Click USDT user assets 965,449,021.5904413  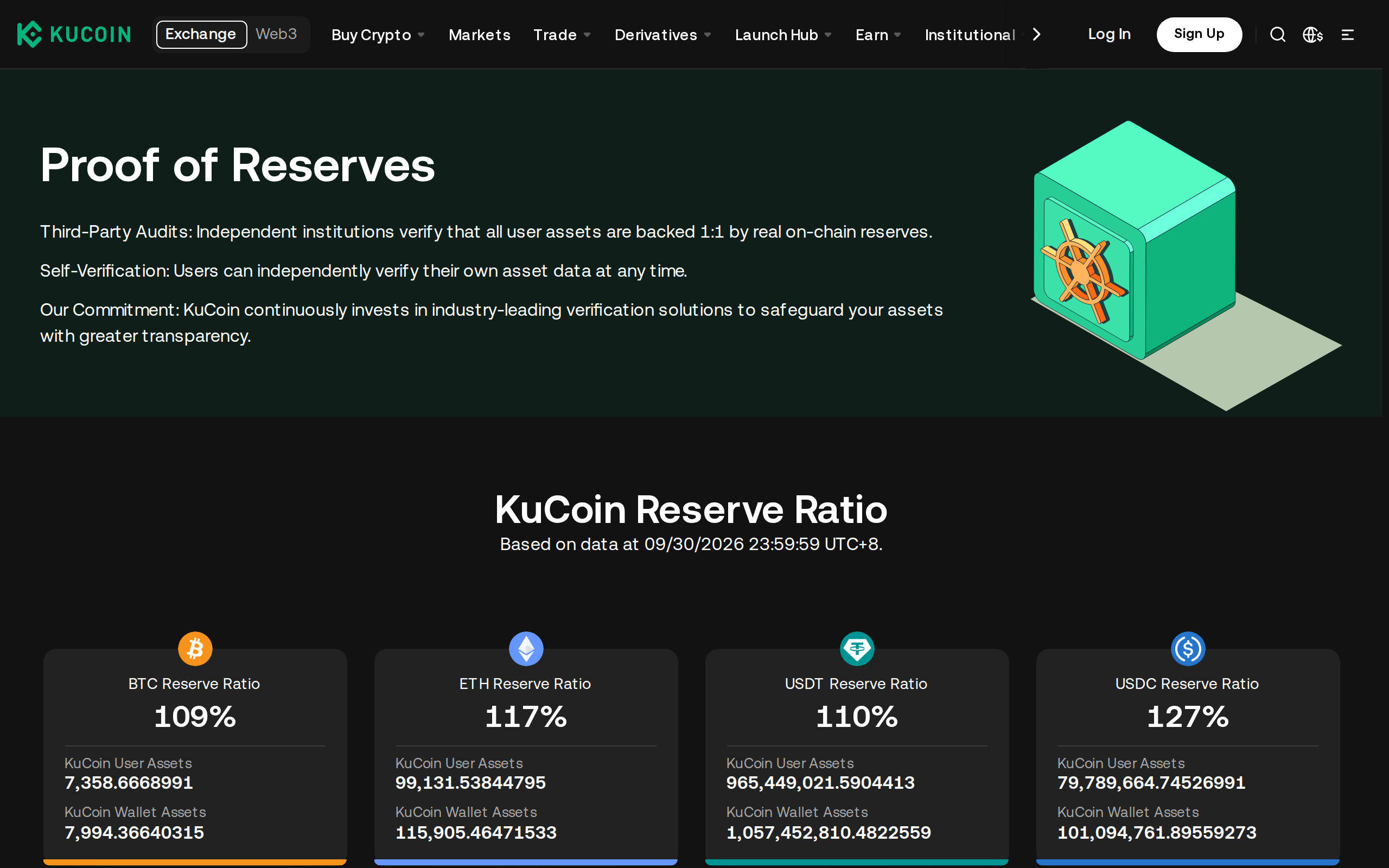coord(820,783)
